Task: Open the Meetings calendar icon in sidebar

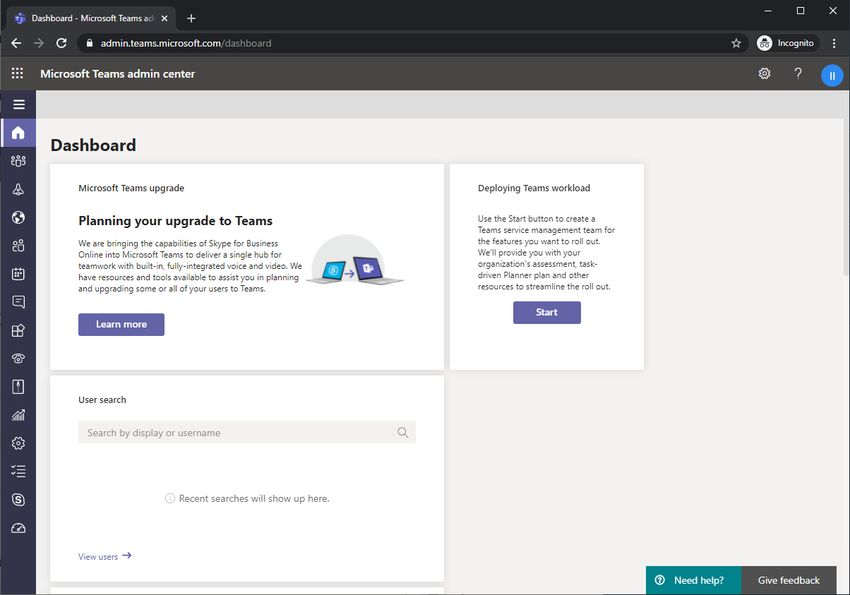Action: (18, 274)
